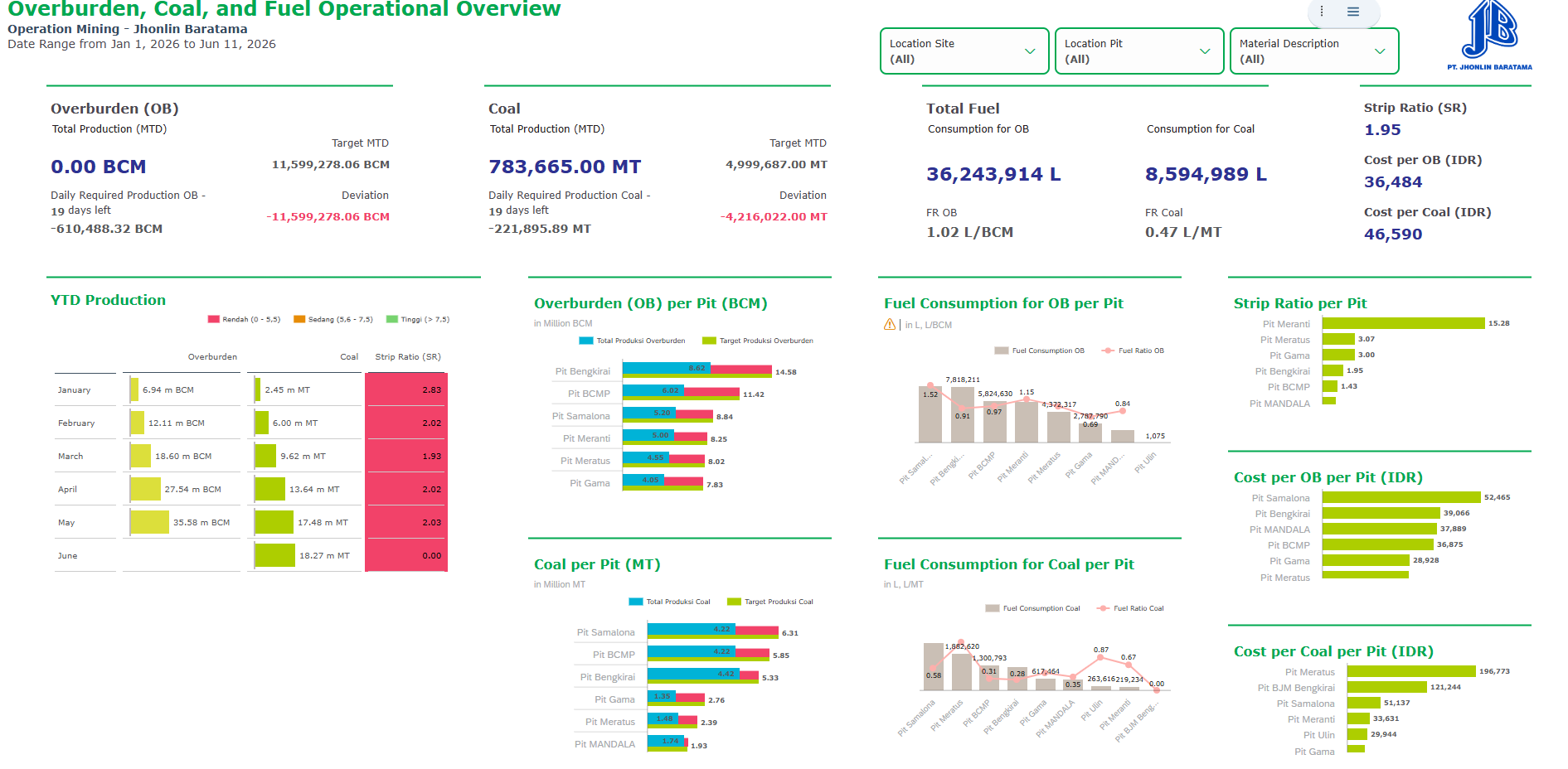Click the overburden total value 0.00 BCM
1568x769 pixels.
click(x=99, y=167)
